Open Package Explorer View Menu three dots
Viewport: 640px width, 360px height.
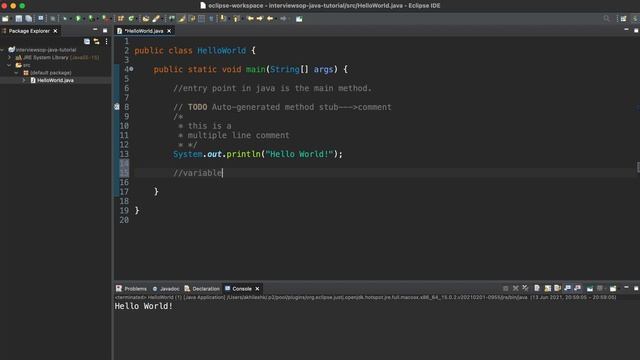point(107,41)
